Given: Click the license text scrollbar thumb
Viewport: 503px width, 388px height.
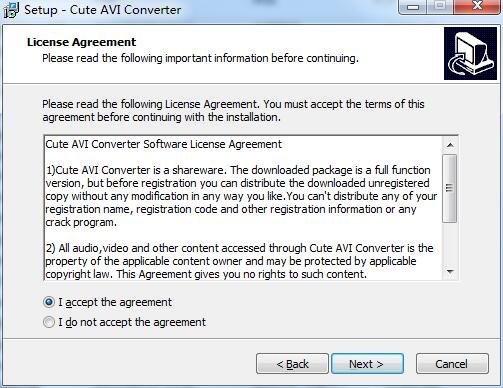Looking at the screenshot, I should (x=450, y=188).
